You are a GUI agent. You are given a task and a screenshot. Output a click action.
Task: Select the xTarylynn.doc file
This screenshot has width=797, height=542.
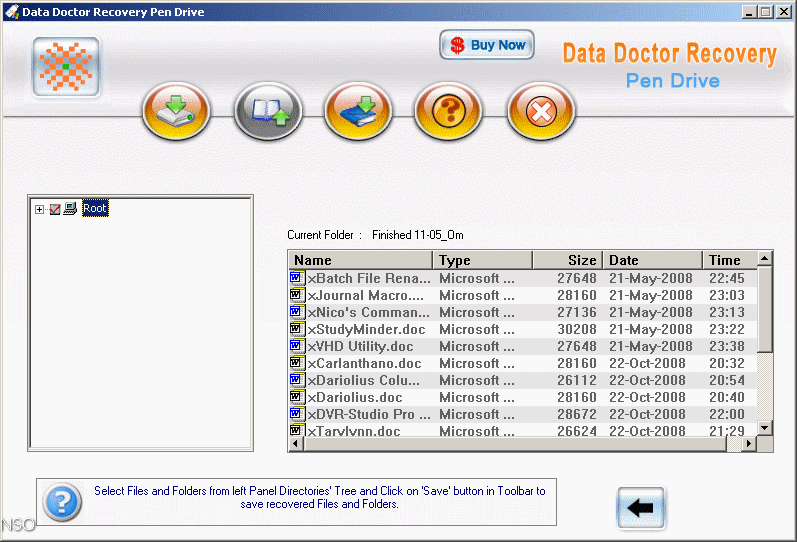[x=523, y=430]
